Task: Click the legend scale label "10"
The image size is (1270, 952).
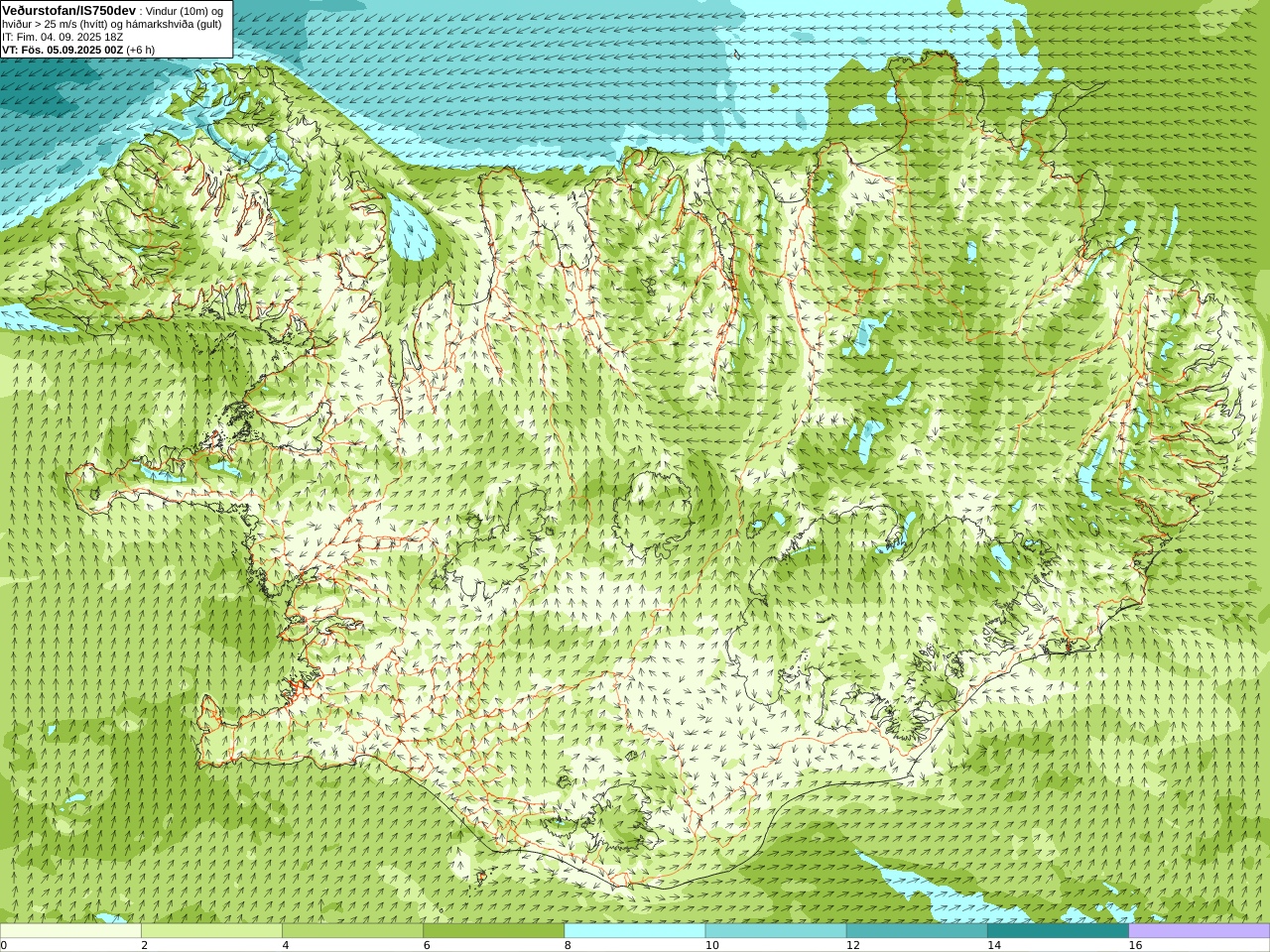Action: (711, 945)
